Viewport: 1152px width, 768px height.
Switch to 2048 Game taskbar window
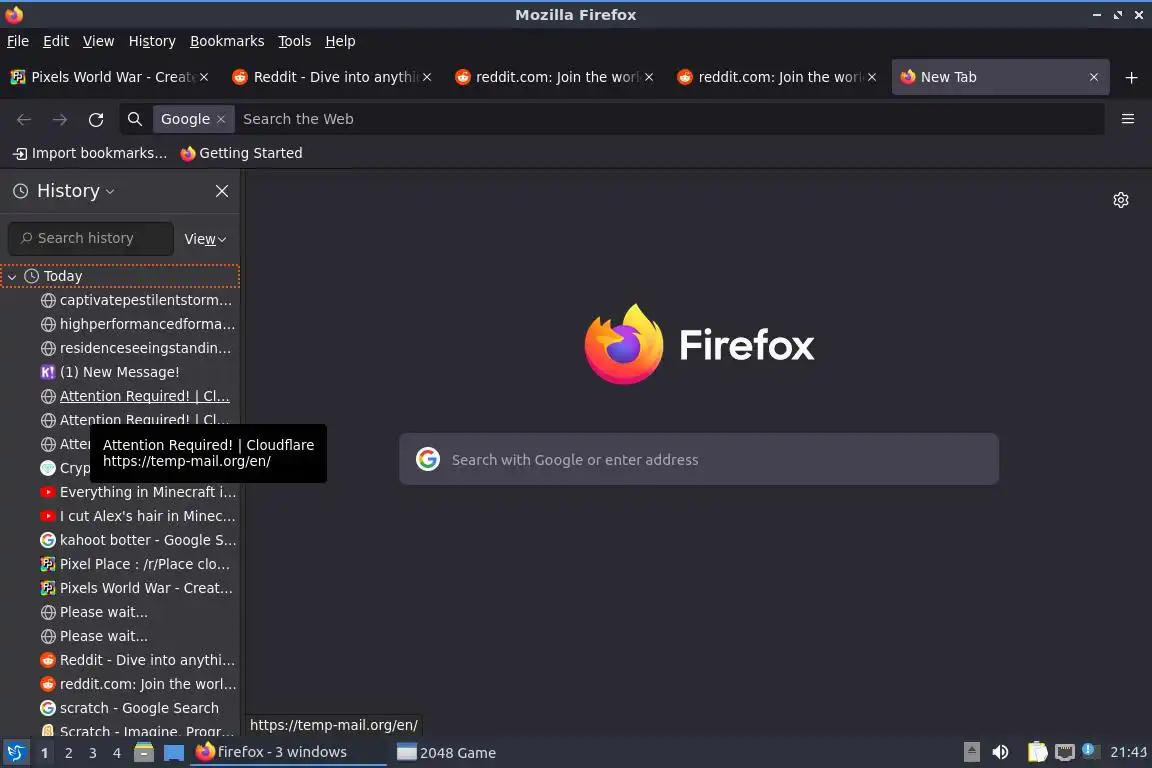coord(447,753)
